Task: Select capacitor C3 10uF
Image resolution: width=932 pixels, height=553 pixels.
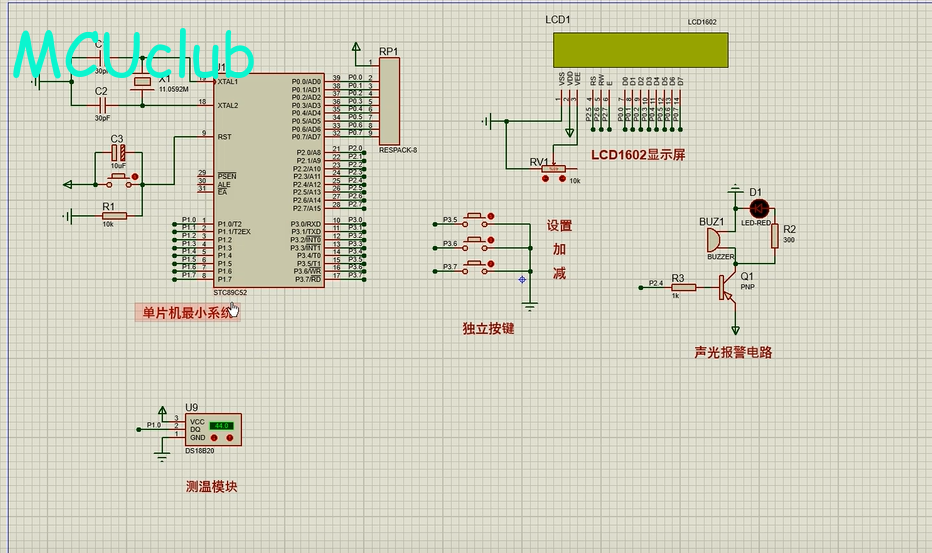Action: pos(118,153)
